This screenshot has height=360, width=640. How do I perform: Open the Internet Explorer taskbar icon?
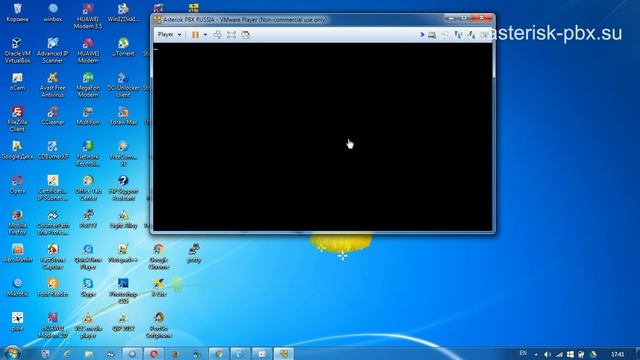point(67,354)
